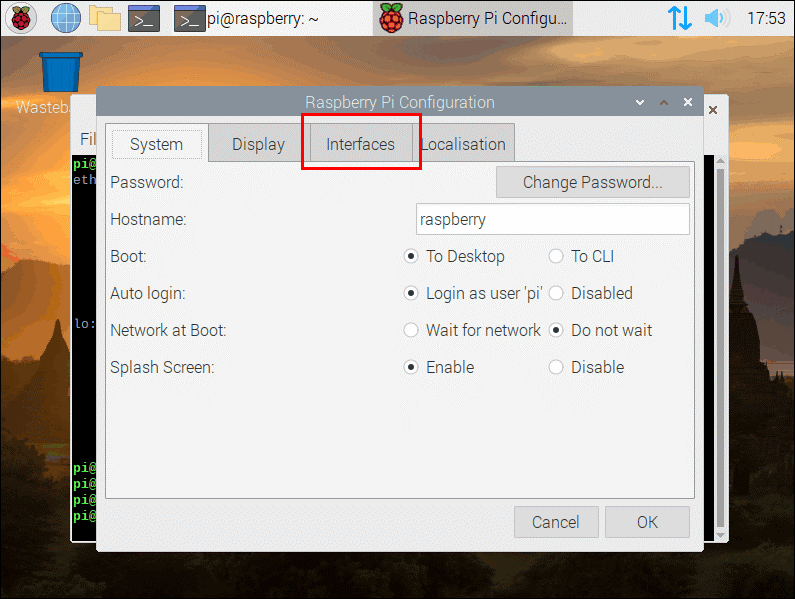The width and height of the screenshot is (795, 599).
Task: Open the File Manager folder icon
Action: point(105,18)
